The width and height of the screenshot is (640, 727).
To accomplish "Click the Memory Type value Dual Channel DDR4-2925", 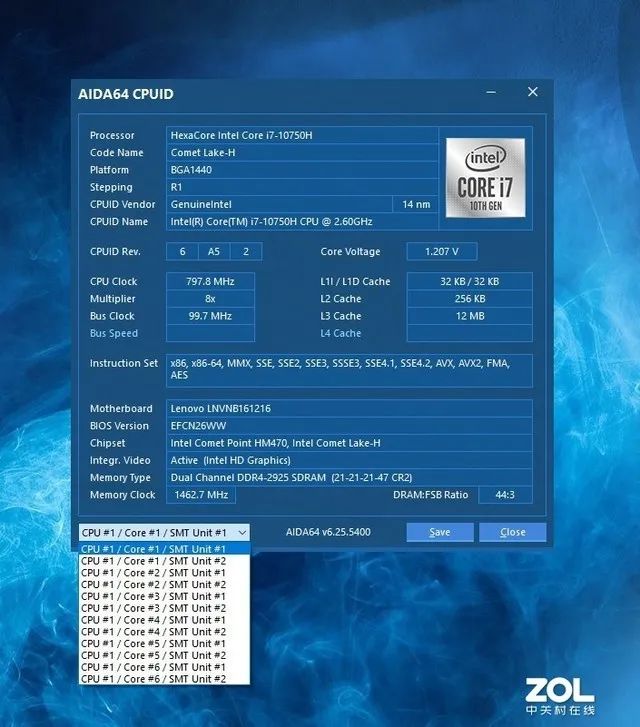I will (349, 478).
